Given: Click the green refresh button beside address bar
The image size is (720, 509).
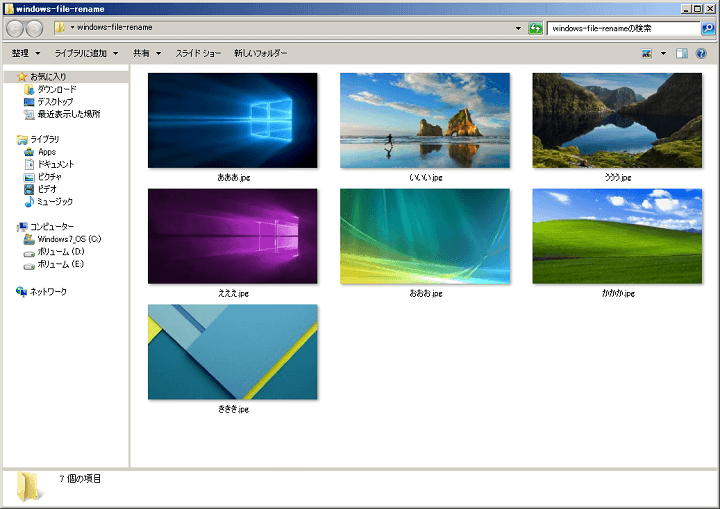Looking at the screenshot, I should pyautogui.click(x=535, y=28).
